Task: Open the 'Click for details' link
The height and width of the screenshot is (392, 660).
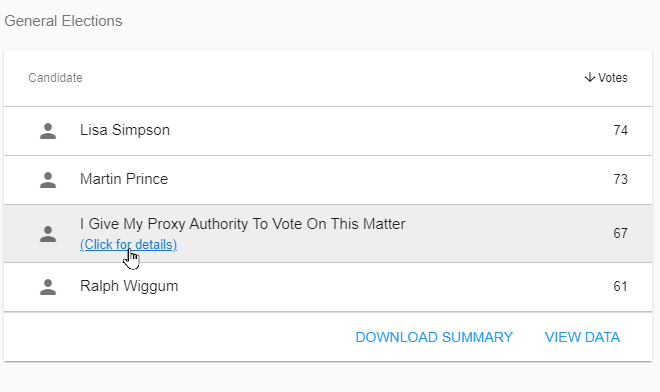Action: (x=128, y=245)
